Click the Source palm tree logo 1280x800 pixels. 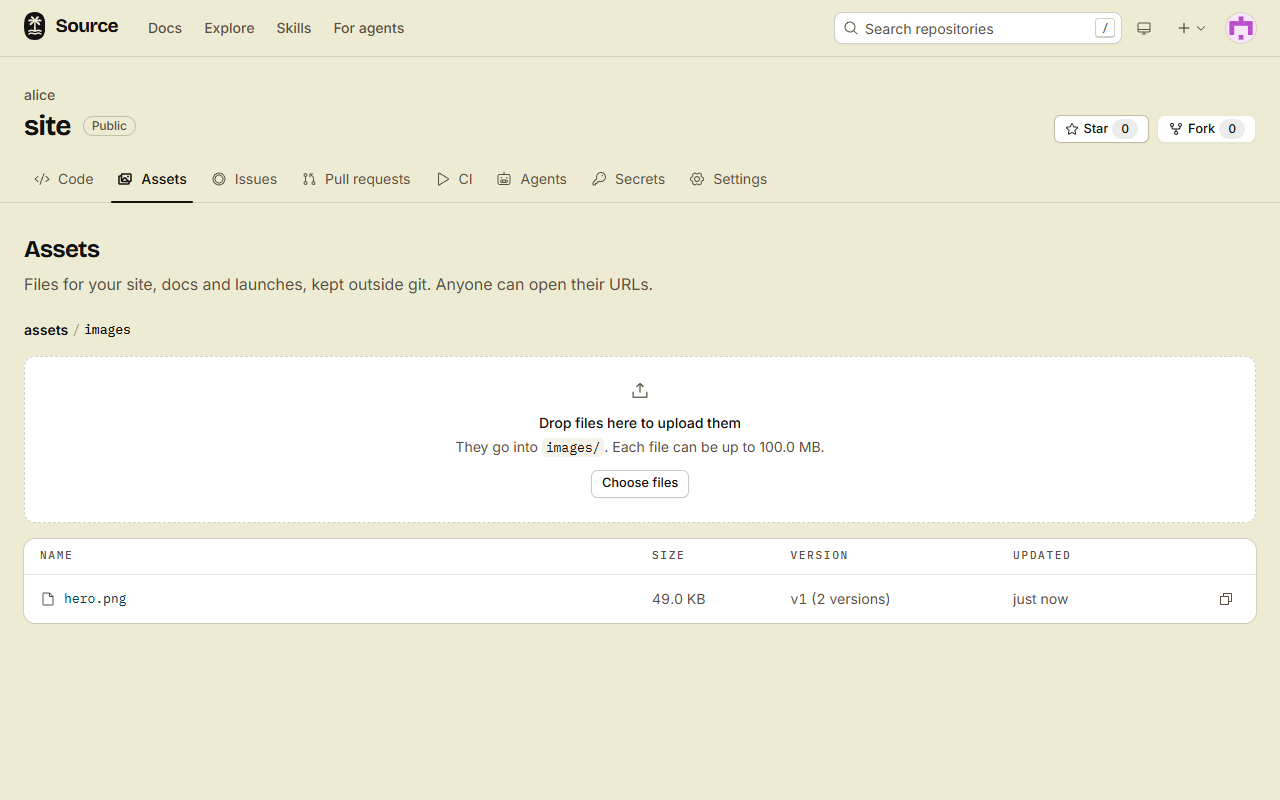35,27
